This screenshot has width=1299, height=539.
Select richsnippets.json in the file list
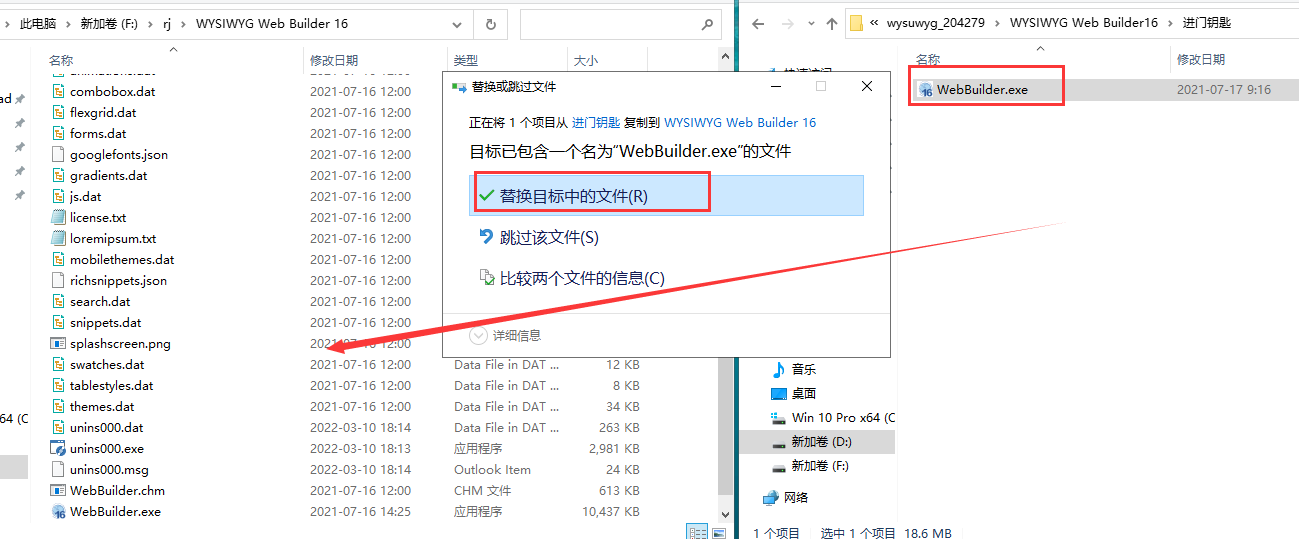point(118,280)
